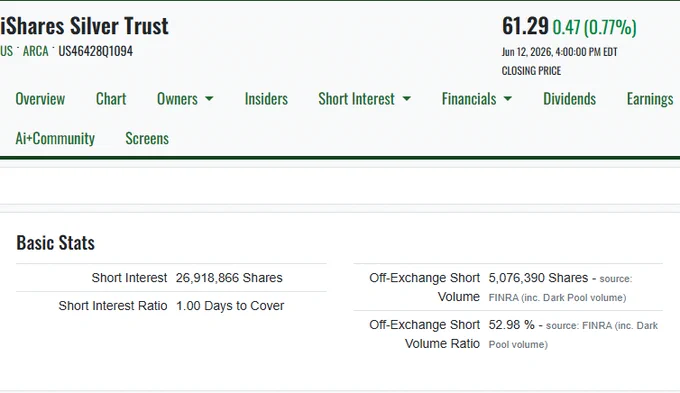Click the CLOSING PRICE label

[x=531, y=71]
